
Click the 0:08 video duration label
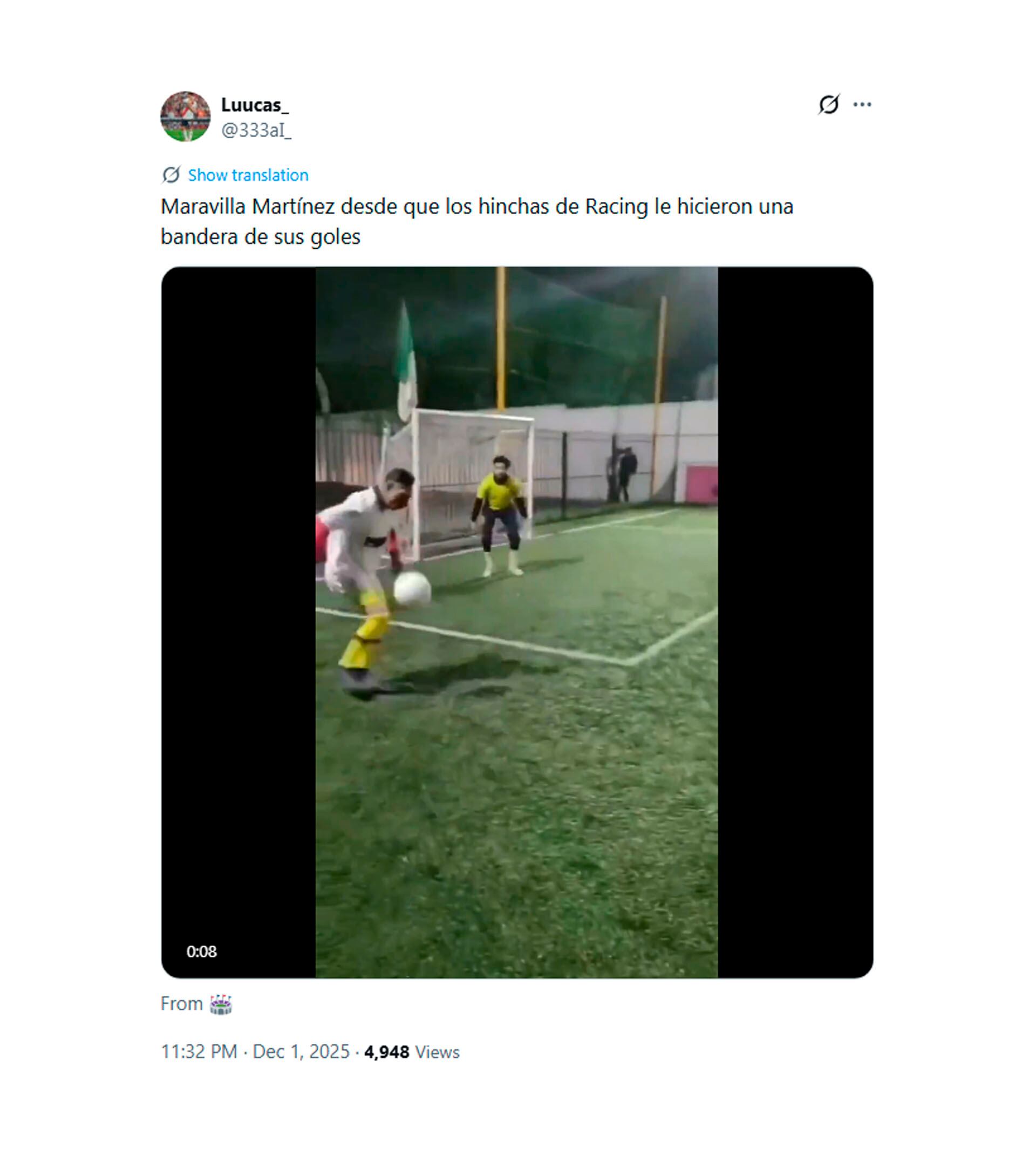tap(201, 952)
